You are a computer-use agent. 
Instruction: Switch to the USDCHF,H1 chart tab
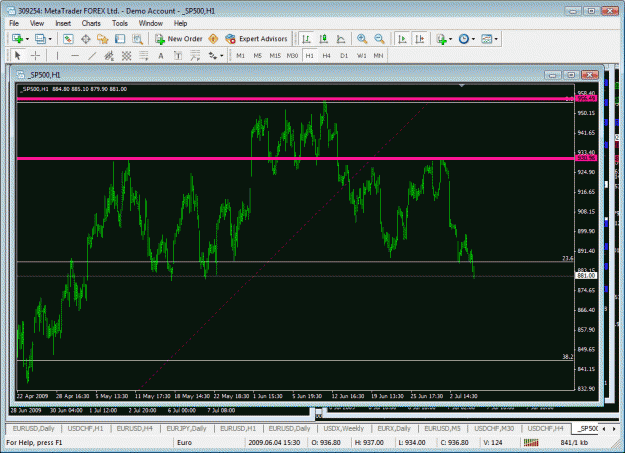[x=85, y=429]
